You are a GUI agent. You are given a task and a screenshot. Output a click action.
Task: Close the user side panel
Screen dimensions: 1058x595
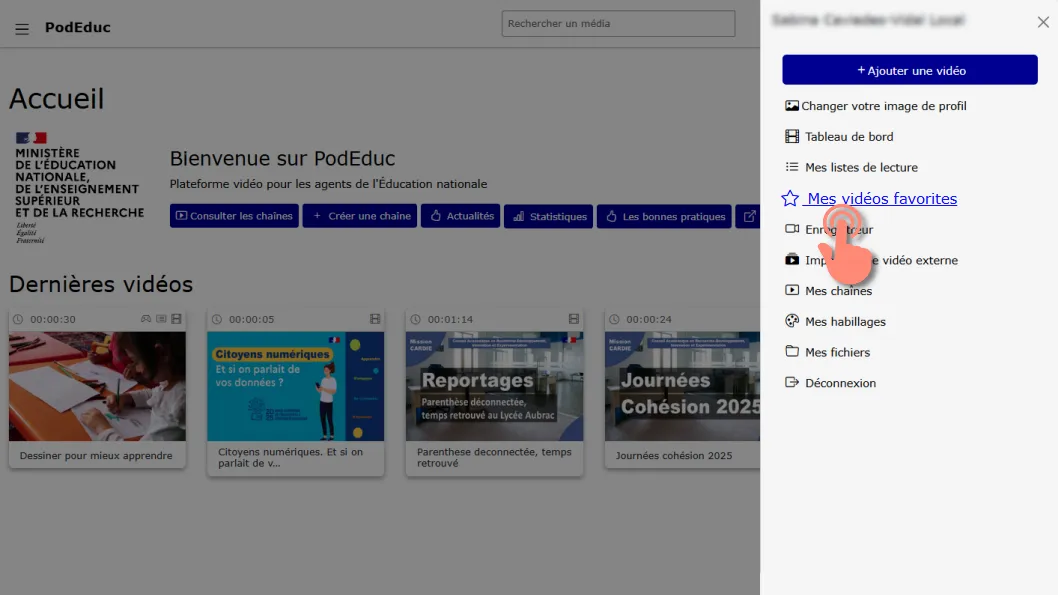[x=1043, y=22]
